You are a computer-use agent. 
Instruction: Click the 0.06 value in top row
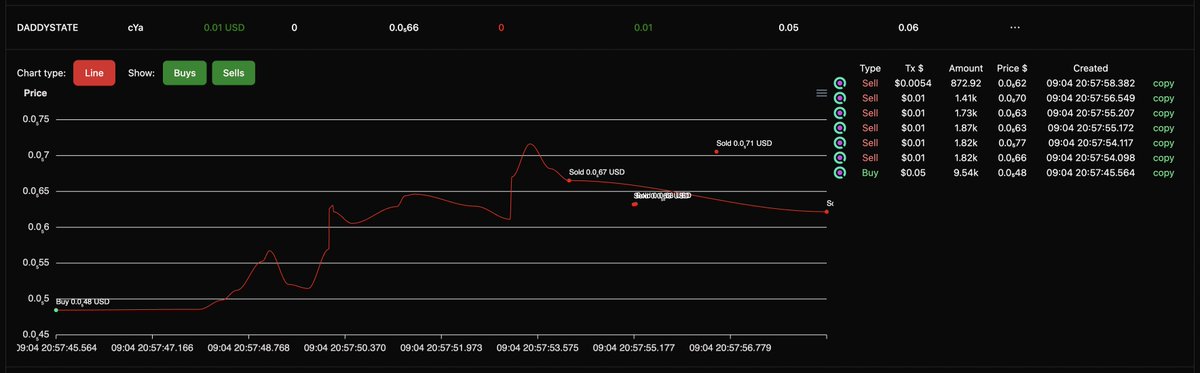(908, 27)
